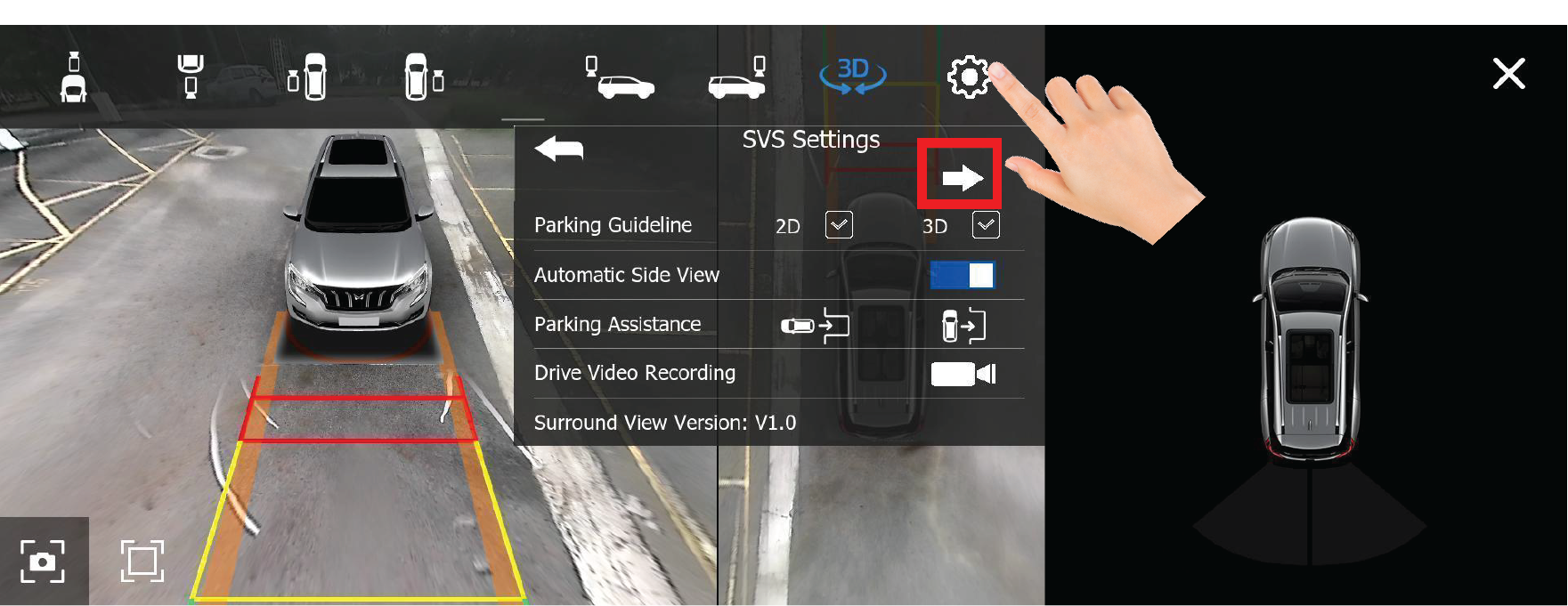Image resolution: width=1568 pixels, height=606 pixels.
Task: Start Drive Video Recording
Action: (x=963, y=374)
